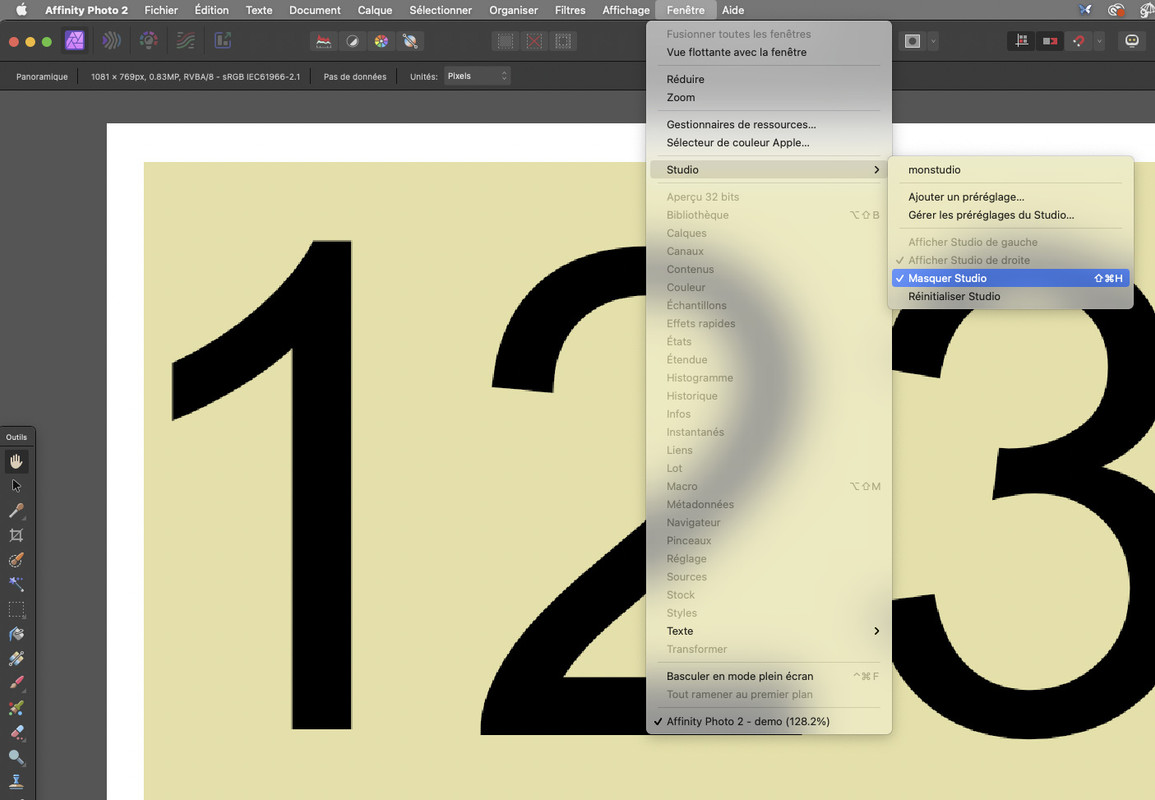Viewport: 1155px width, 800px height.
Task: Select the monstudio preset
Action: 1011,169
